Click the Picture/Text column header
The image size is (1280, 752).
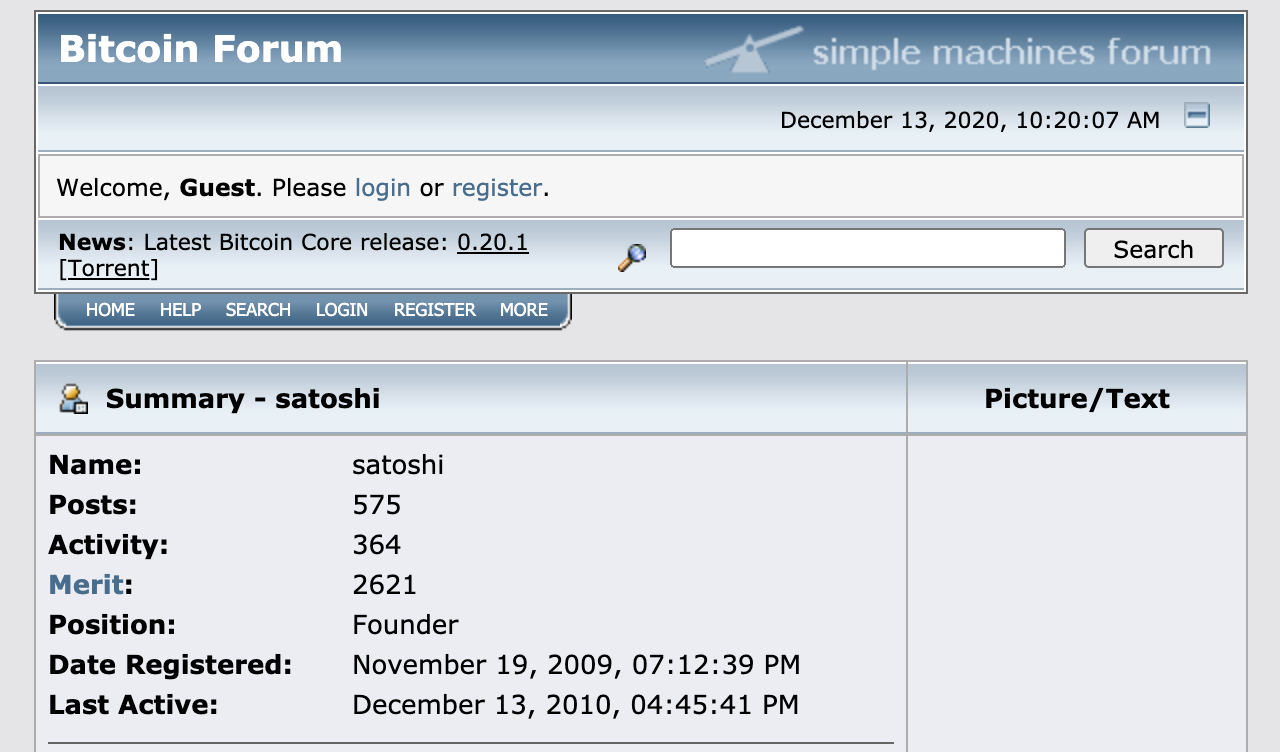1077,398
